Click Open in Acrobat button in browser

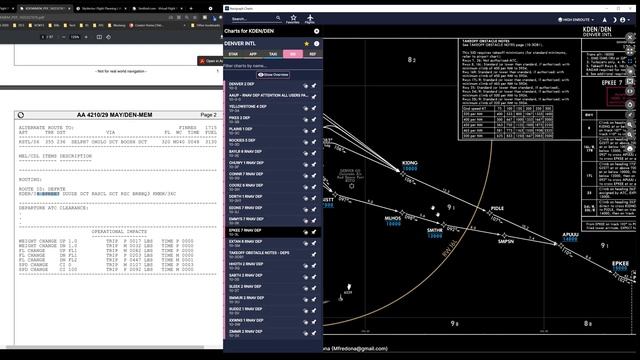coord(211,61)
